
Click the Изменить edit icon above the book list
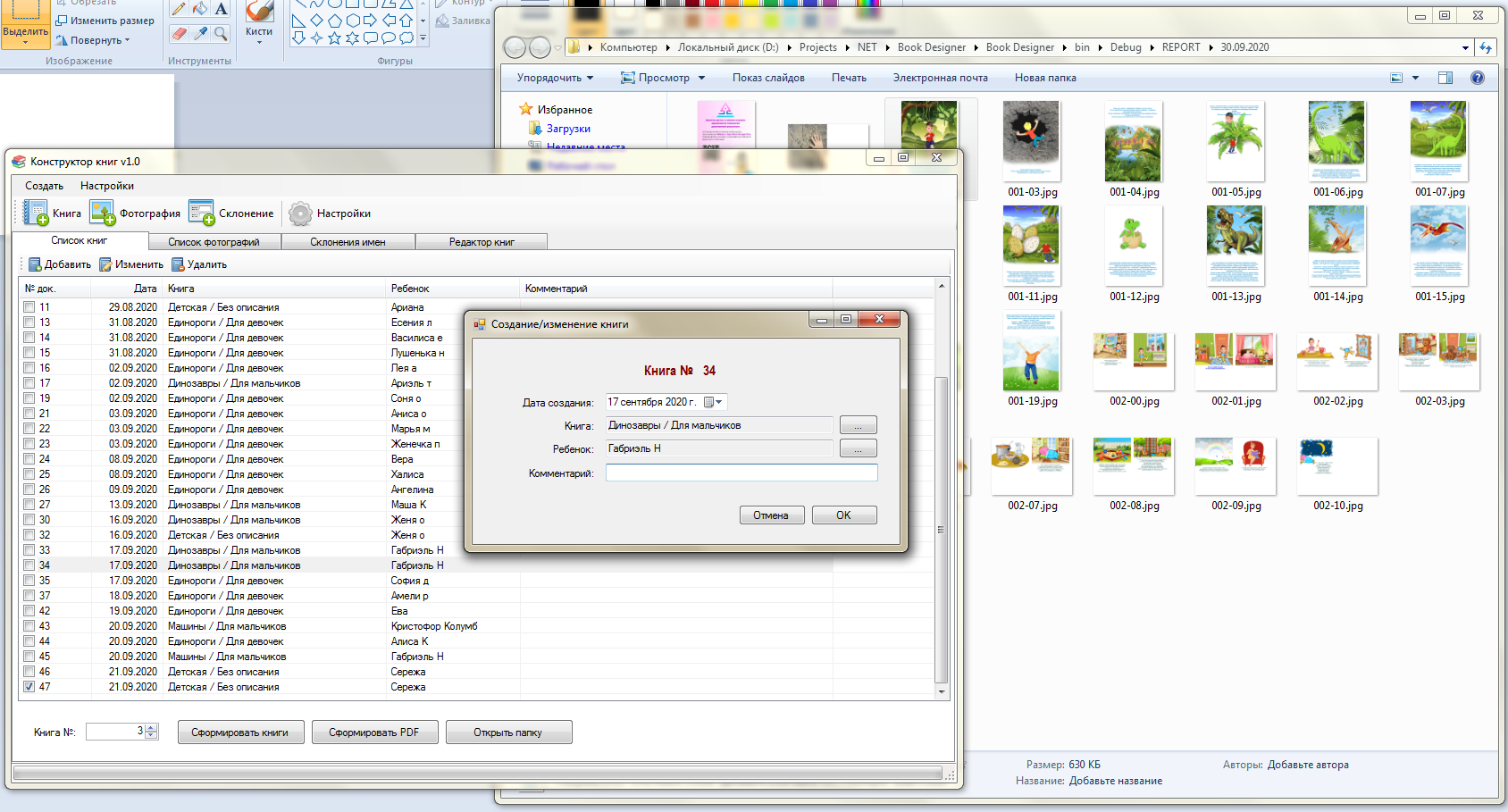[105, 264]
